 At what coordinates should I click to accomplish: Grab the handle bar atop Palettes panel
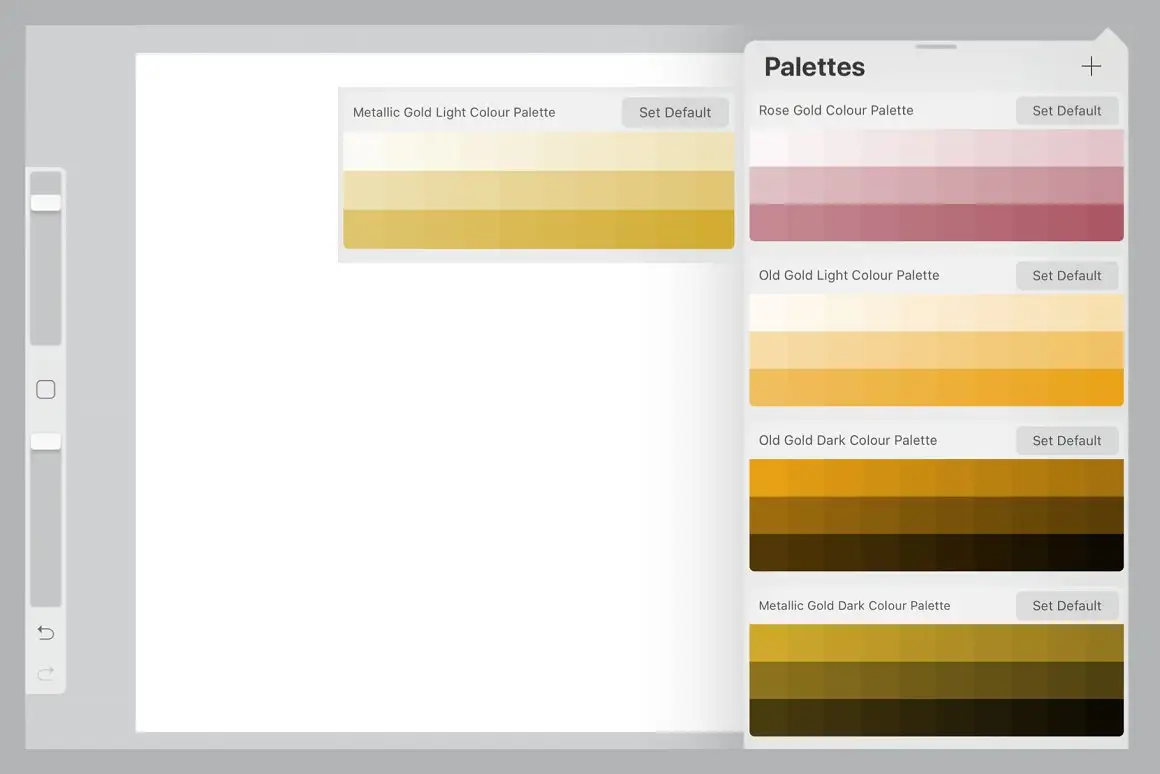[936, 47]
